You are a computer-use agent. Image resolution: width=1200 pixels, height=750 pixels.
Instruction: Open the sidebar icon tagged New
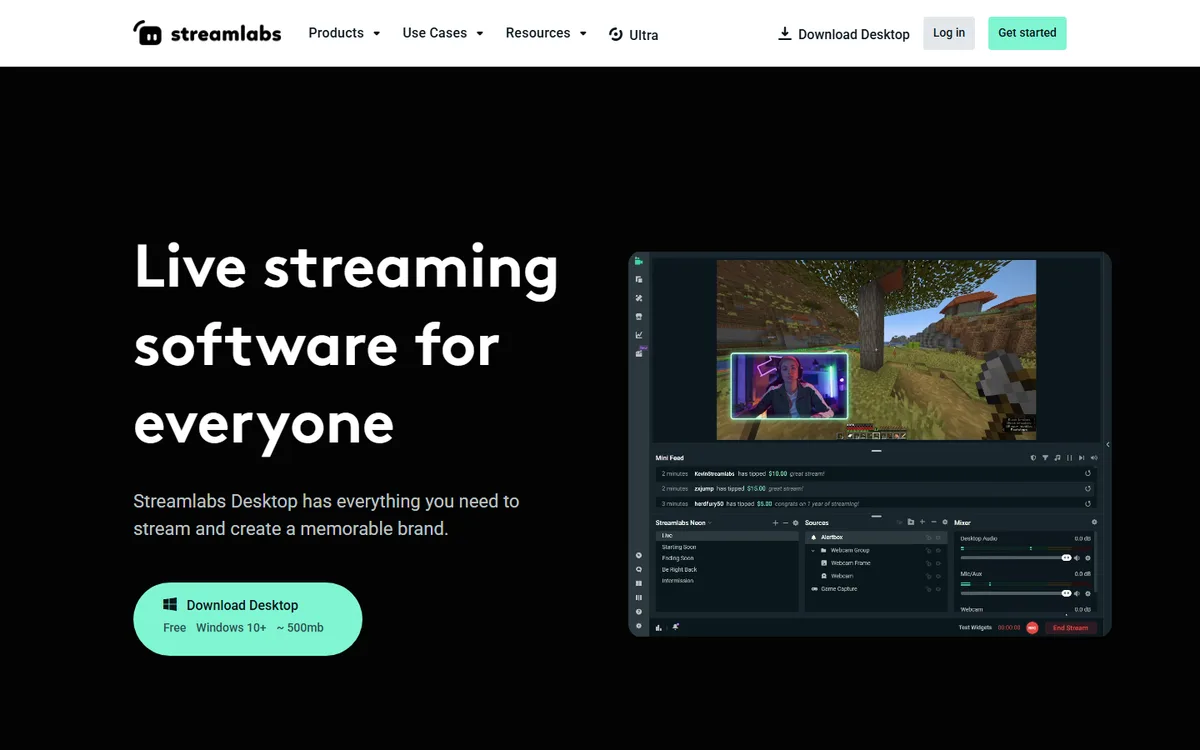640,352
